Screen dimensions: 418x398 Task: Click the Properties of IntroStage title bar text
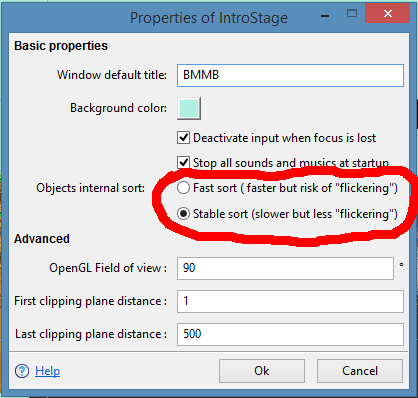coord(209,18)
